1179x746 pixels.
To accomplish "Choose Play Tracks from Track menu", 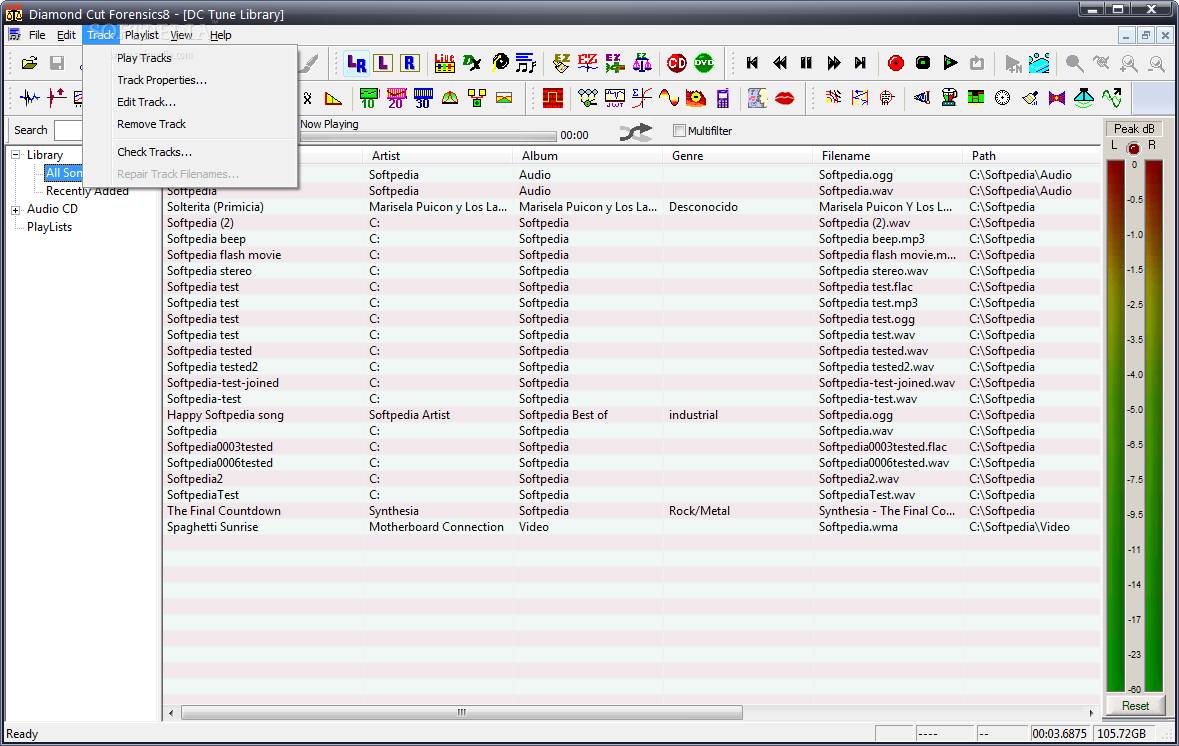I will [144, 58].
